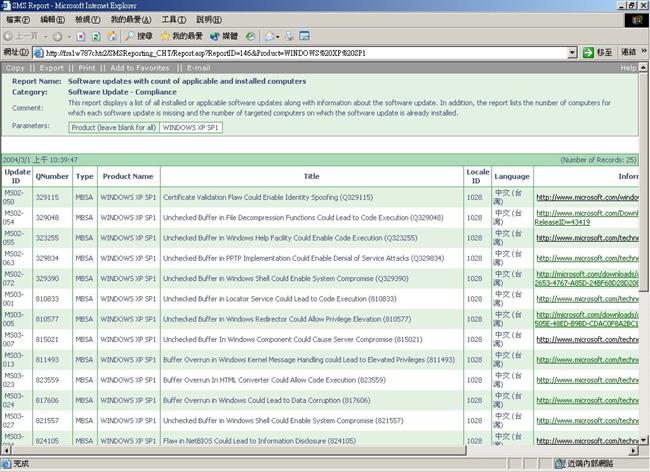Click the Mail envelope toolbar icon

click(269, 36)
